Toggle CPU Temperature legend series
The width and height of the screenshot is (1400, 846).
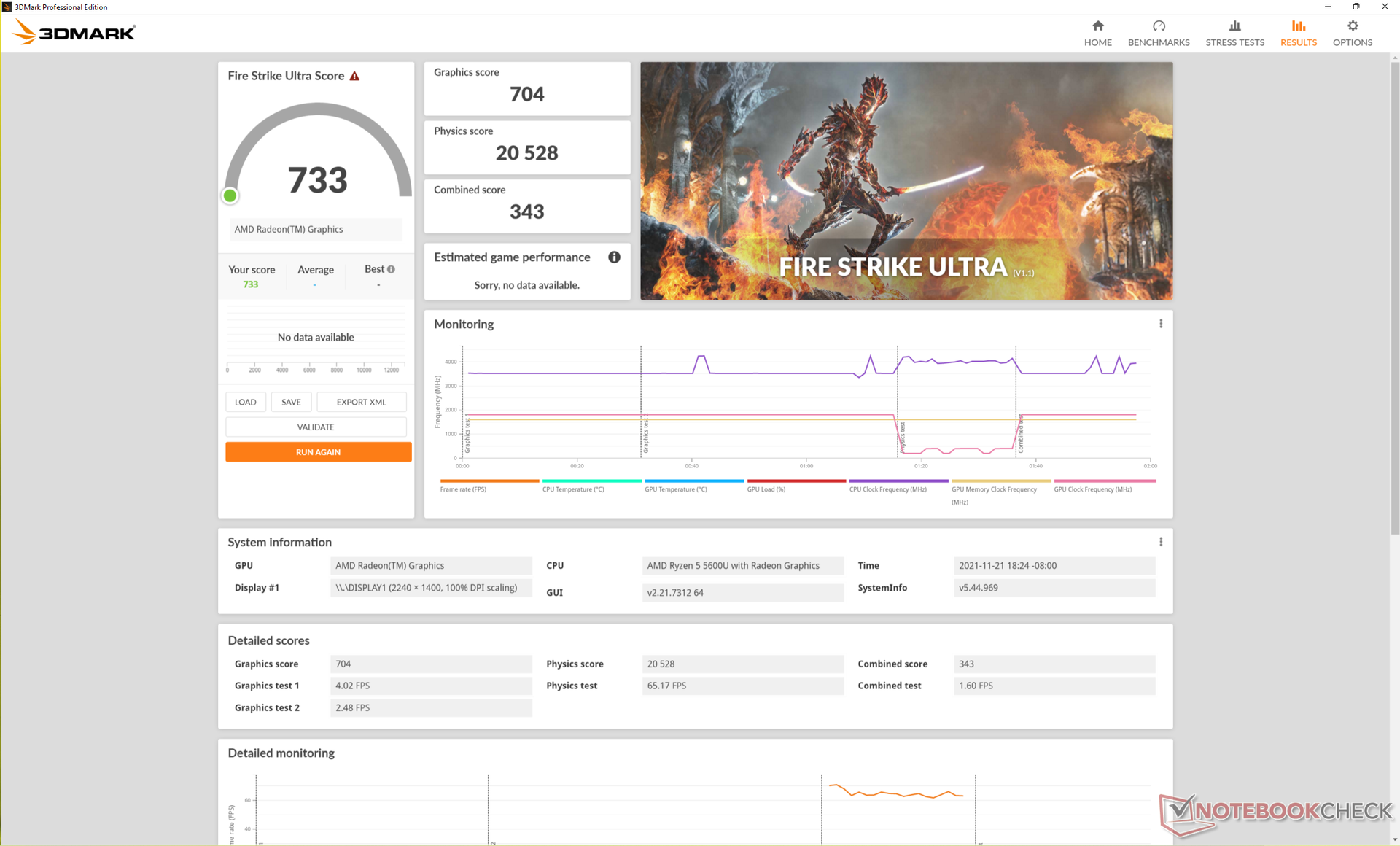tap(573, 489)
